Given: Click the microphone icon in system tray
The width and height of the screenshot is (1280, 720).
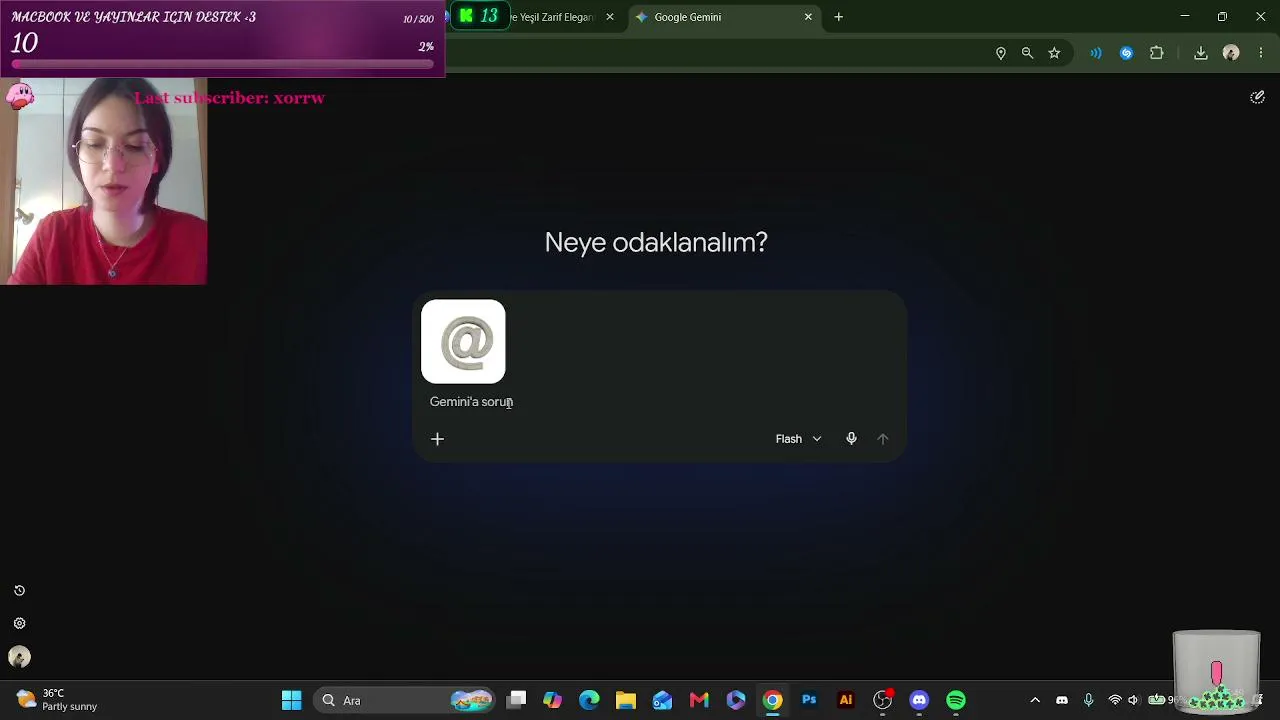Looking at the screenshot, I should click(x=1089, y=700).
